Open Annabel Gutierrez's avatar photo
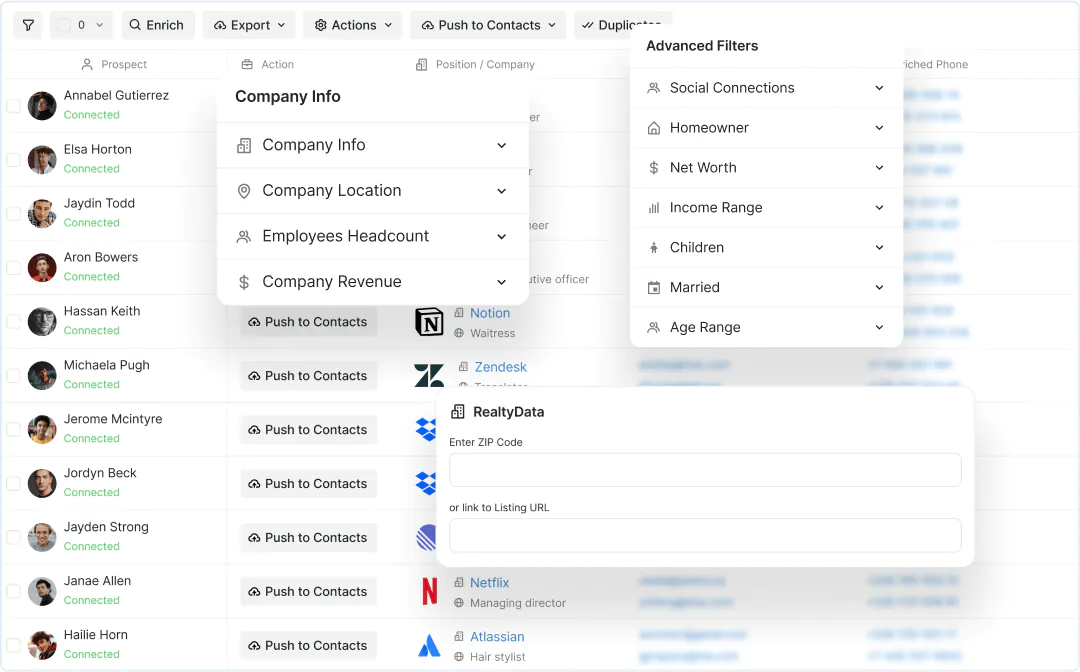This screenshot has width=1080, height=672. tap(42, 106)
